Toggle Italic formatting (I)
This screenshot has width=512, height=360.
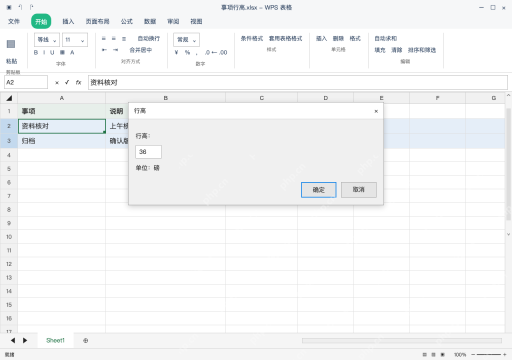[44, 53]
